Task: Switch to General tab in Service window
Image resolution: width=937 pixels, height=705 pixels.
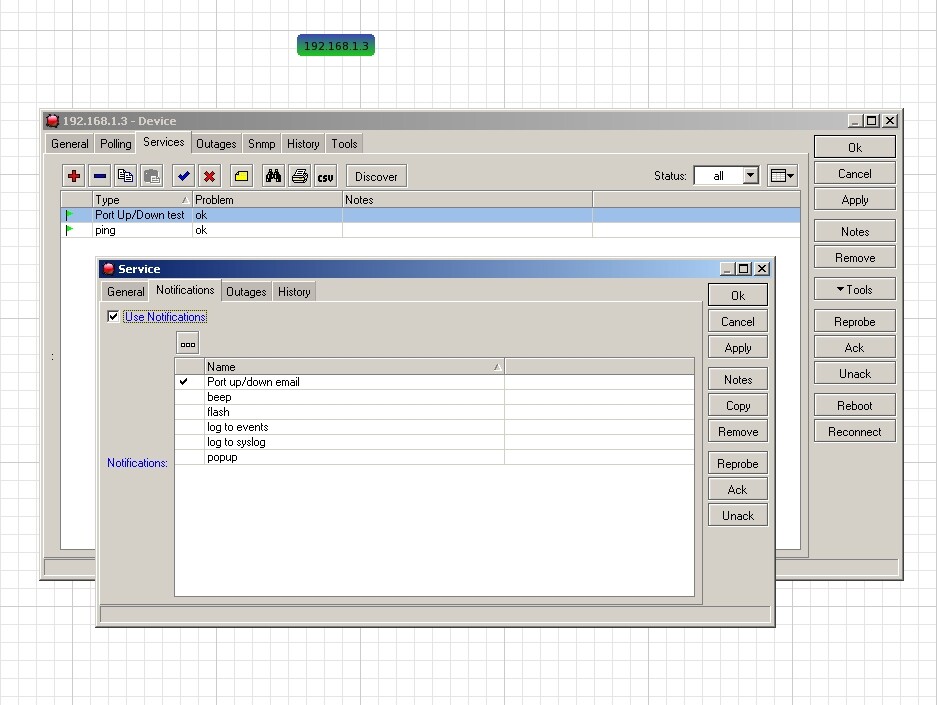Action: click(x=125, y=292)
